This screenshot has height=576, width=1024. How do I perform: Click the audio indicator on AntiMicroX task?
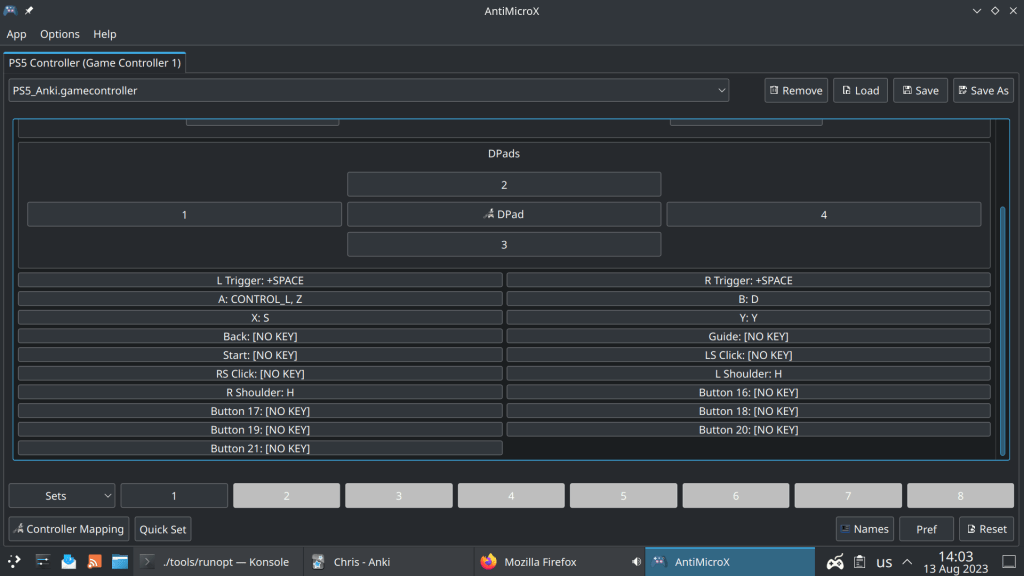click(x=636, y=562)
